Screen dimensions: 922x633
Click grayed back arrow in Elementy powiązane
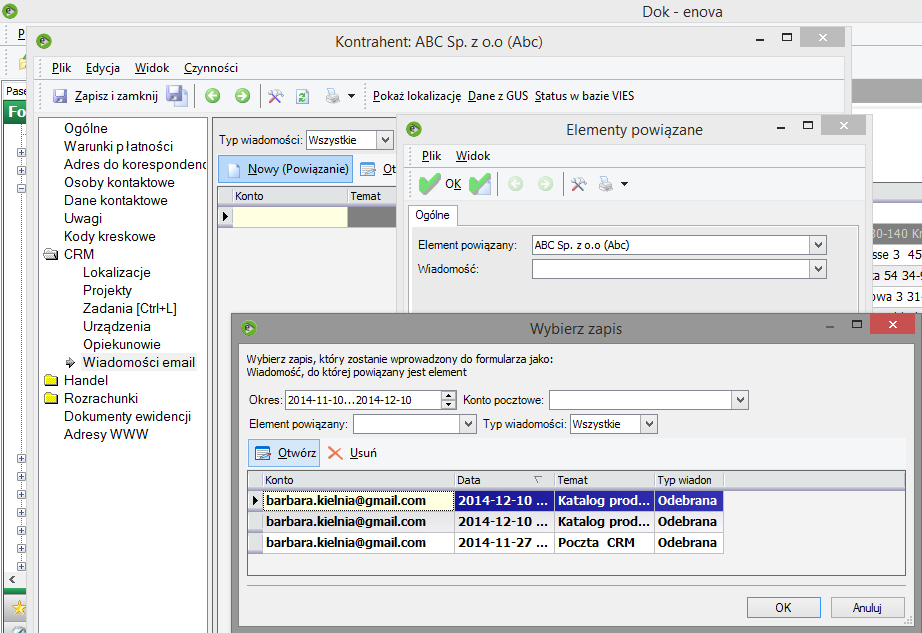click(x=516, y=184)
